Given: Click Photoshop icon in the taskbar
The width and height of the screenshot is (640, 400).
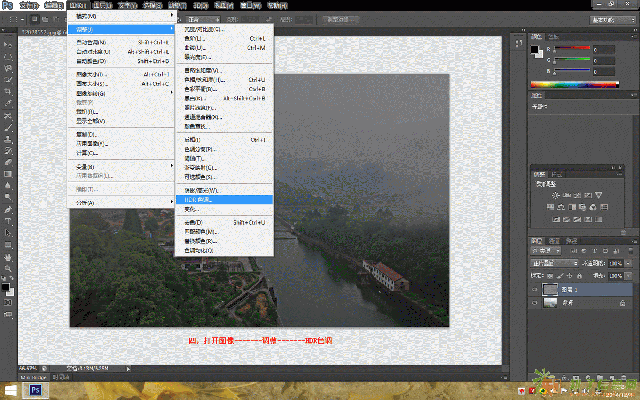Looking at the screenshot, I should [36, 390].
